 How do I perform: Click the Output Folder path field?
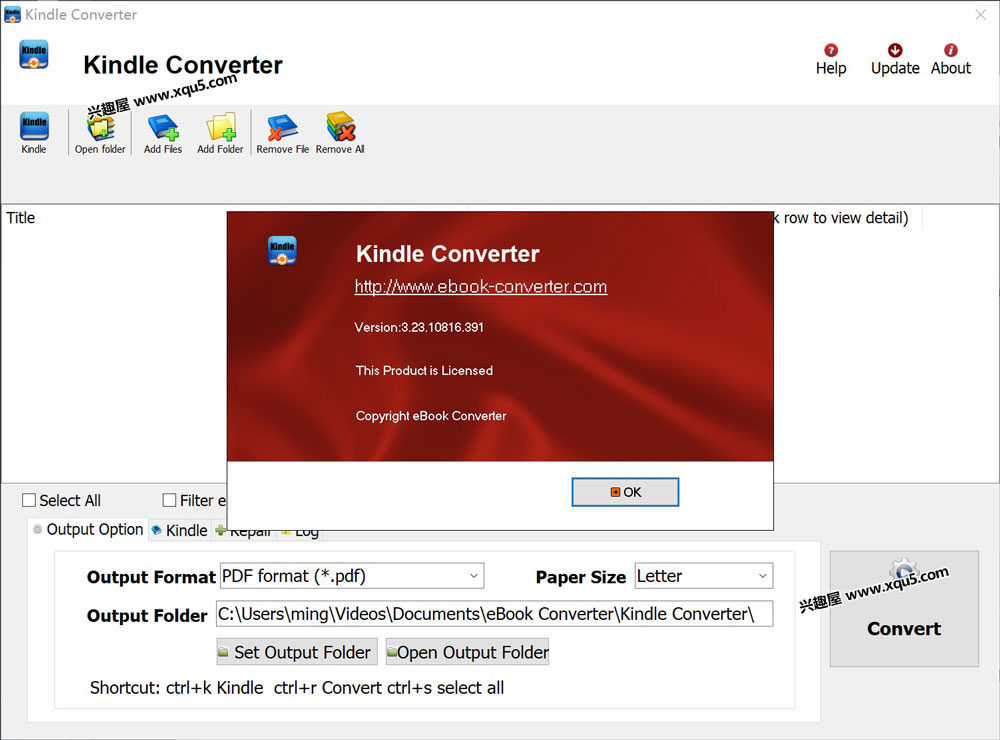[494, 614]
